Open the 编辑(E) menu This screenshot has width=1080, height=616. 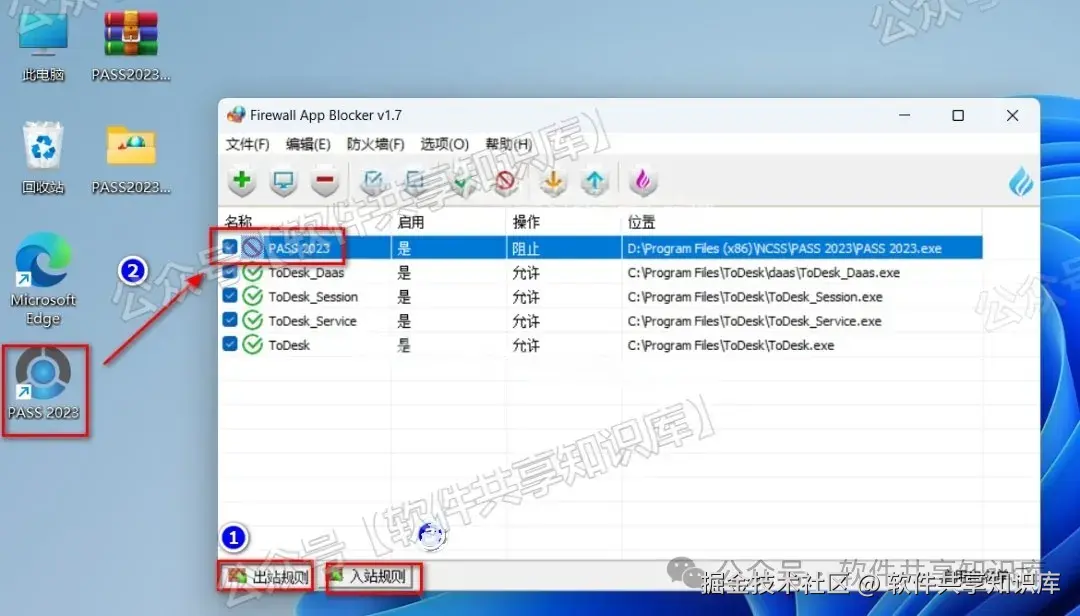coord(308,145)
